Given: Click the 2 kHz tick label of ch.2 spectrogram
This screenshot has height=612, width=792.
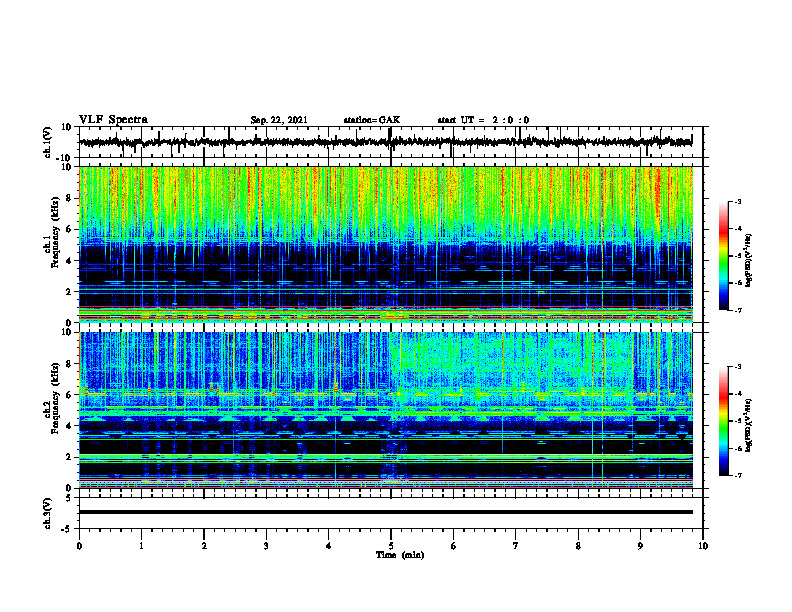Looking at the screenshot, I should 69,457.
